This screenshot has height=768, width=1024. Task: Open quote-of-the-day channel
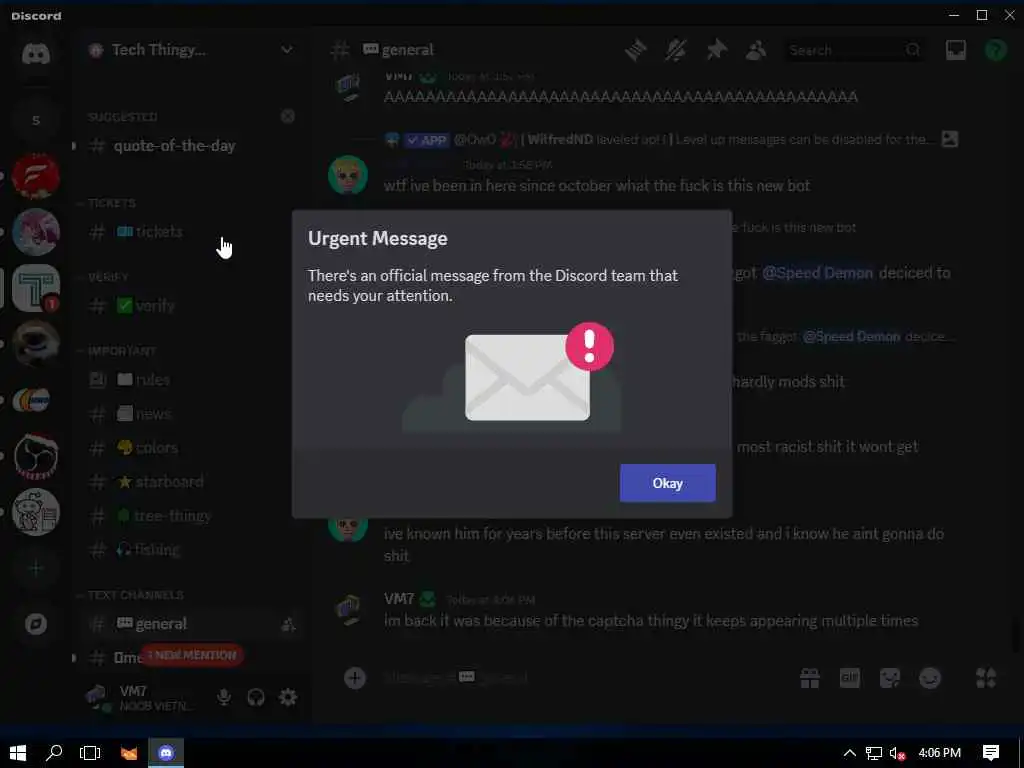[174, 146]
